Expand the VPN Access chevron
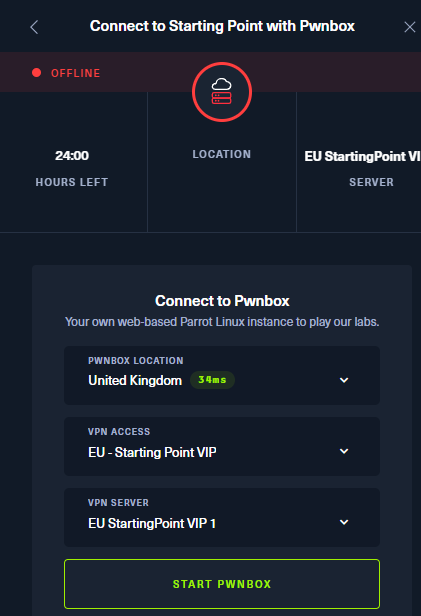This screenshot has height=616, width=421. coord(344,451)
